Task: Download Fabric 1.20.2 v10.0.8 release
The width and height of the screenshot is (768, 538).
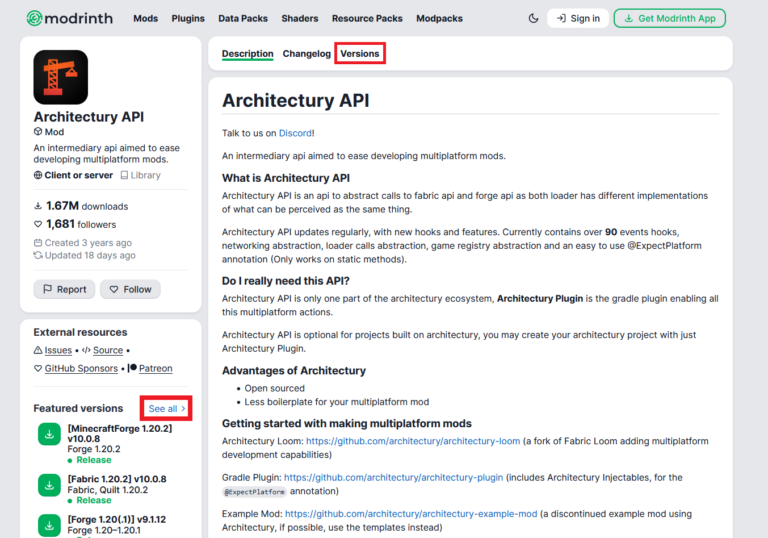Action: [49, 485]
